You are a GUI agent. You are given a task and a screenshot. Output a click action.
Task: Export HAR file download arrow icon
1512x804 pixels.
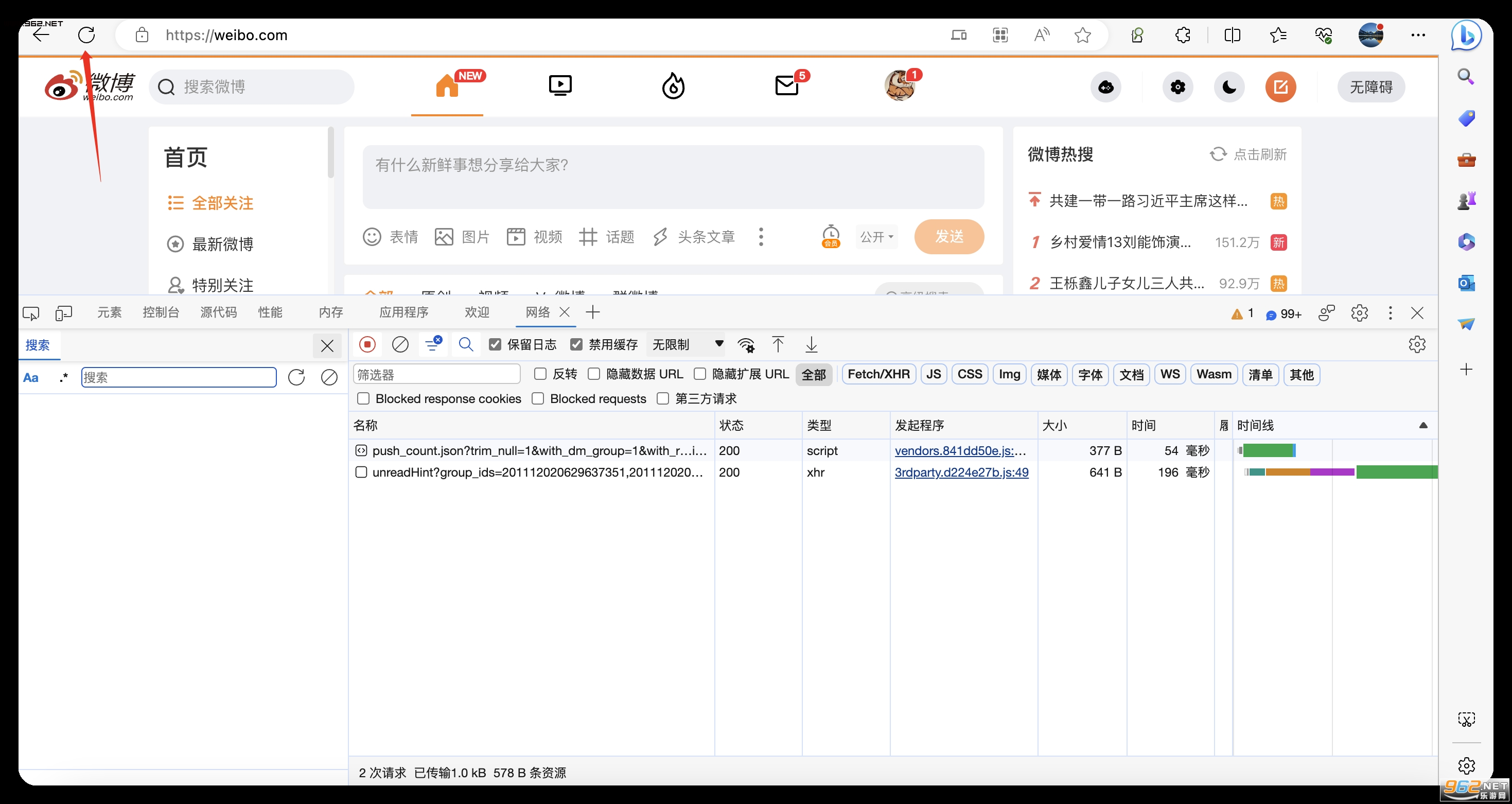pos(811,344)
